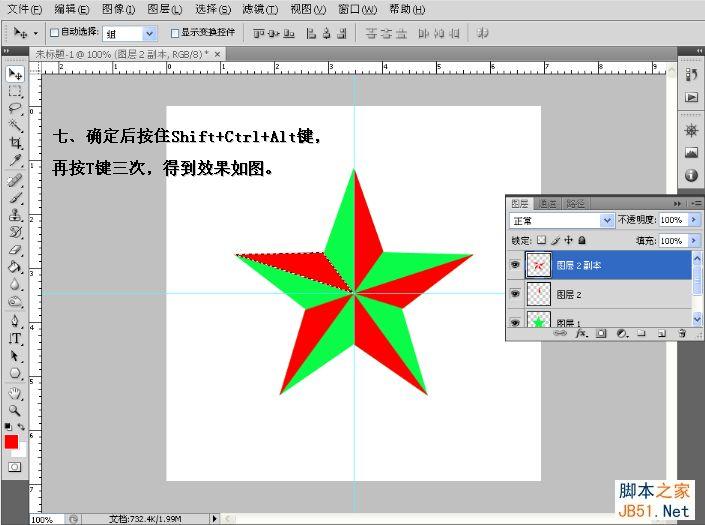Select the Crop tool
705x525 pixels.
[15, 143]
